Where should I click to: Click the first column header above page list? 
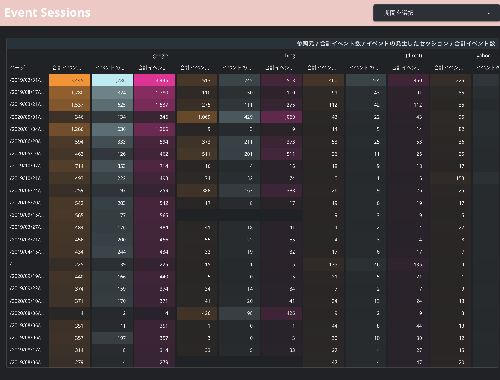tap(17, 68)
